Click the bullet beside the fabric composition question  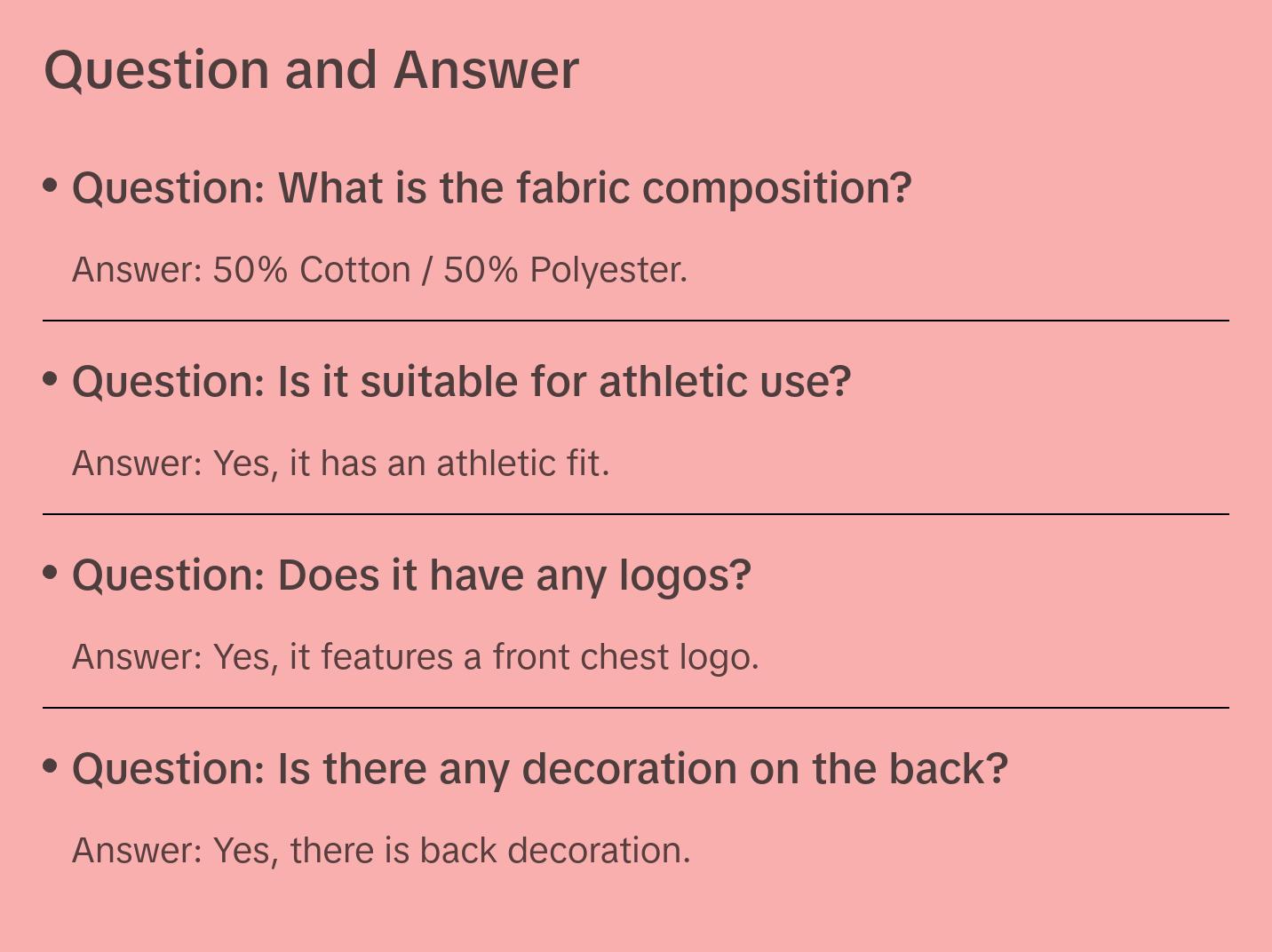[x=51, y=186]
